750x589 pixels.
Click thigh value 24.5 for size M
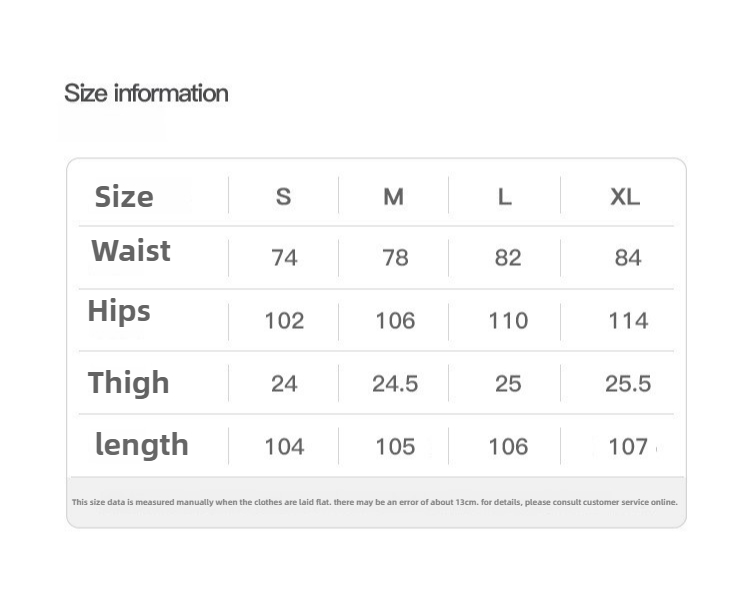click(395, 384)
